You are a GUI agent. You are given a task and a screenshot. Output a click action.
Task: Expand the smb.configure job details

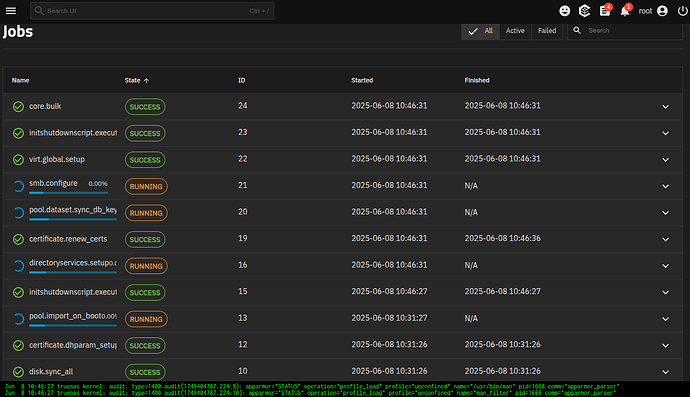(665, 186)
